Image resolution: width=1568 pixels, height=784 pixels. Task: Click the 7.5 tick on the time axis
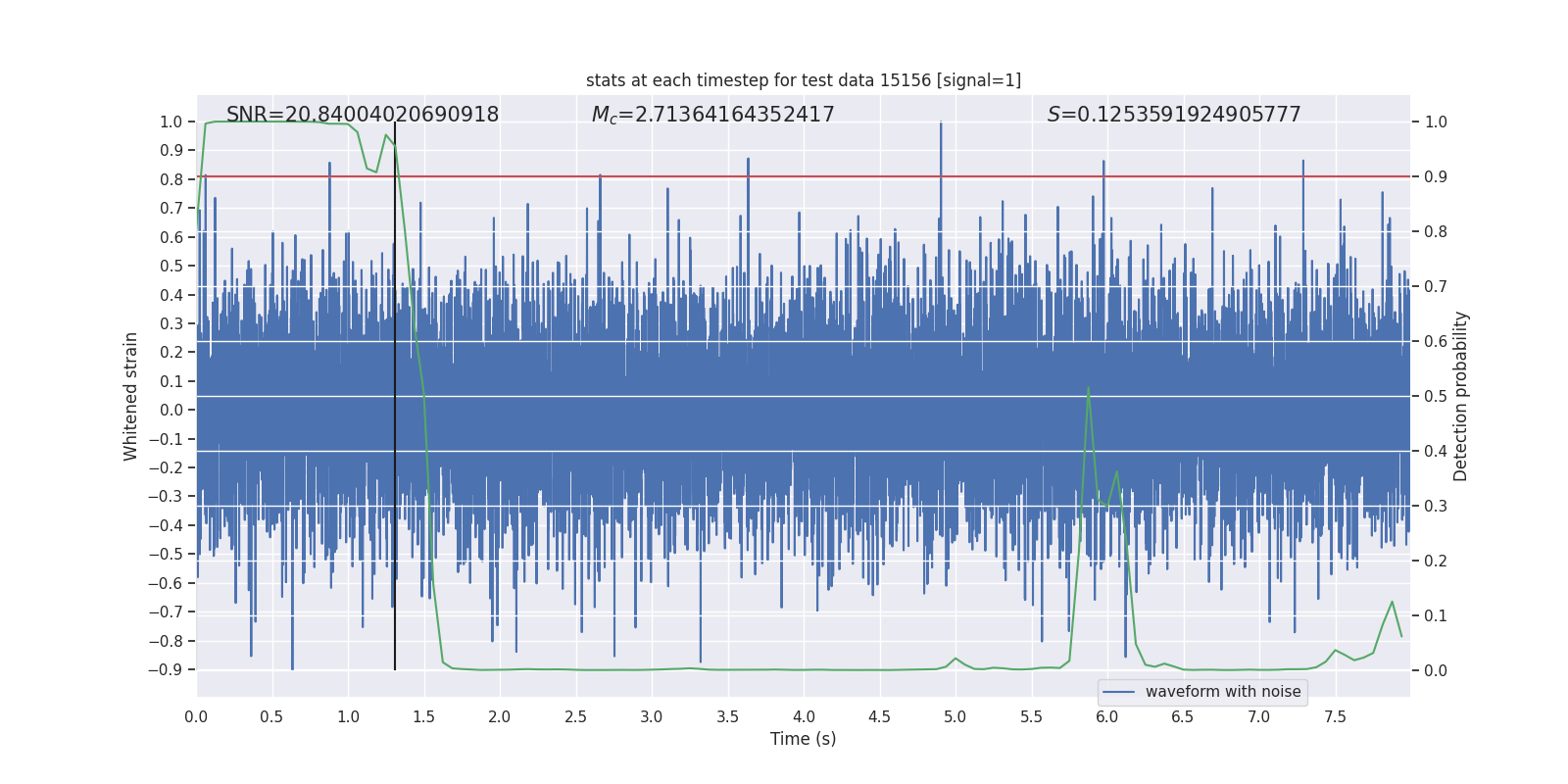pyautogui.click(x=1335, y=716)
